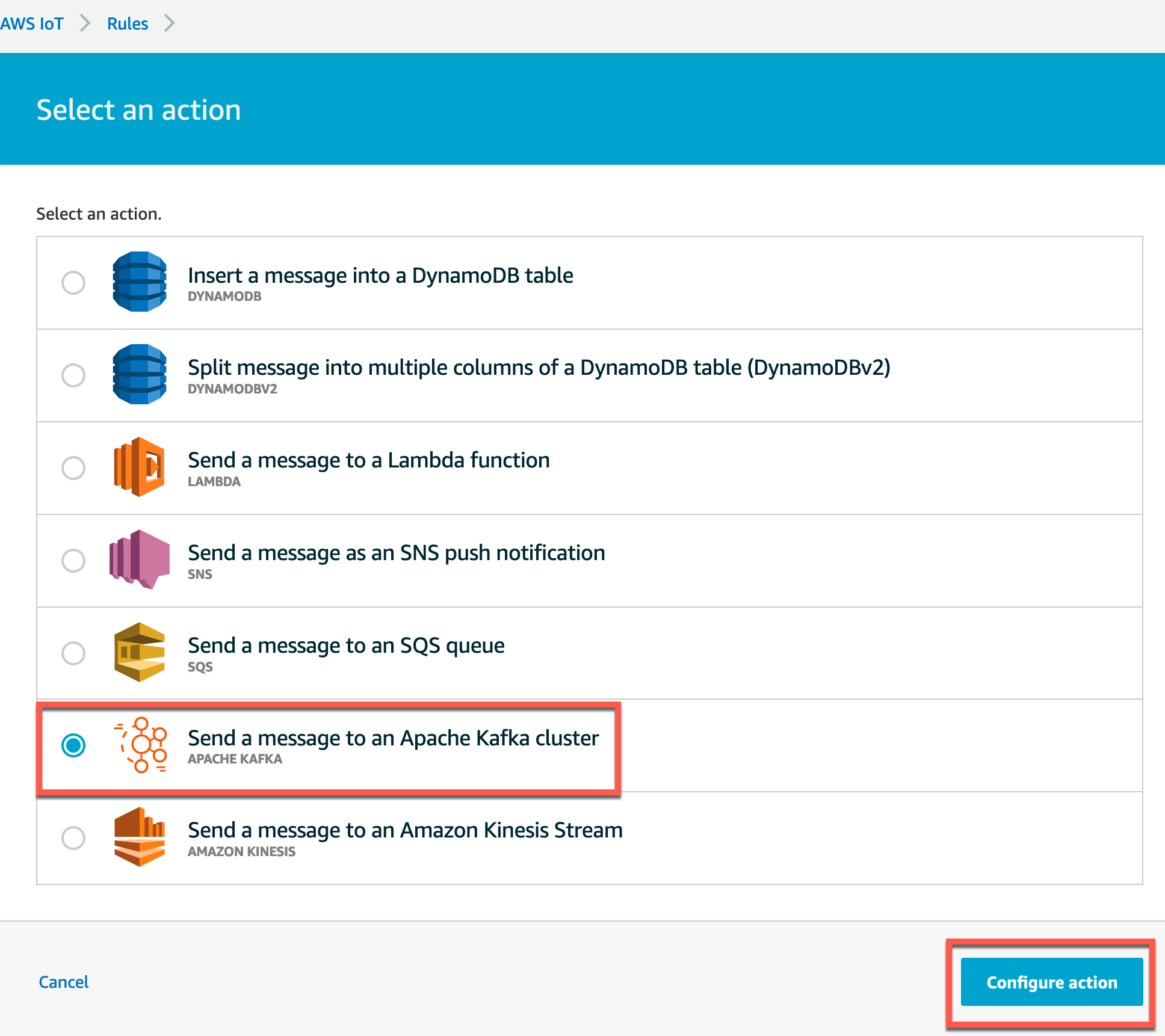
Task: Click 'Send a message to a Lambda function'
Action: click(x=369, y=460)
